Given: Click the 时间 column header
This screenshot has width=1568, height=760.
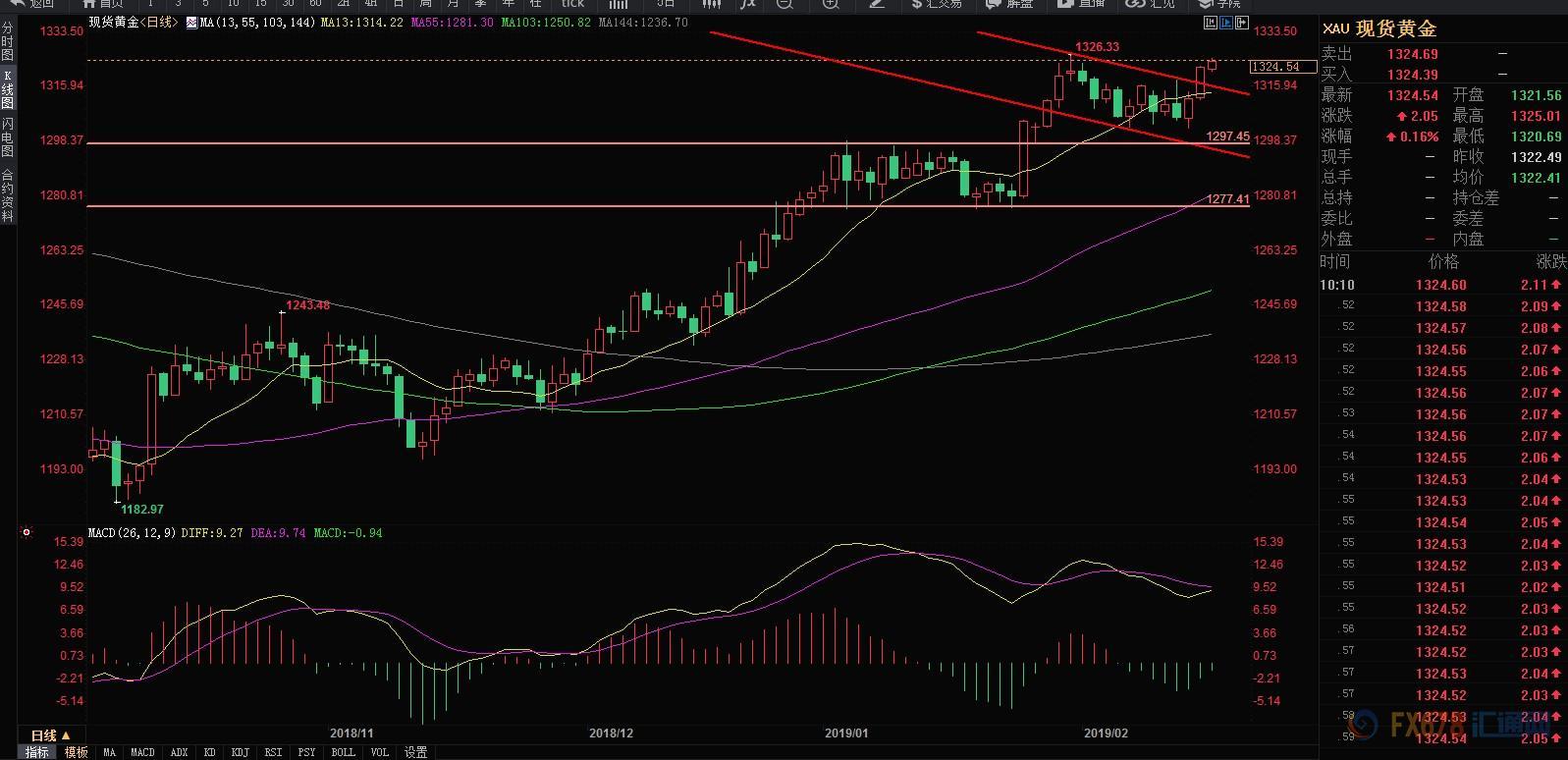Looking at the screenshot, I should pos(1335,261).
